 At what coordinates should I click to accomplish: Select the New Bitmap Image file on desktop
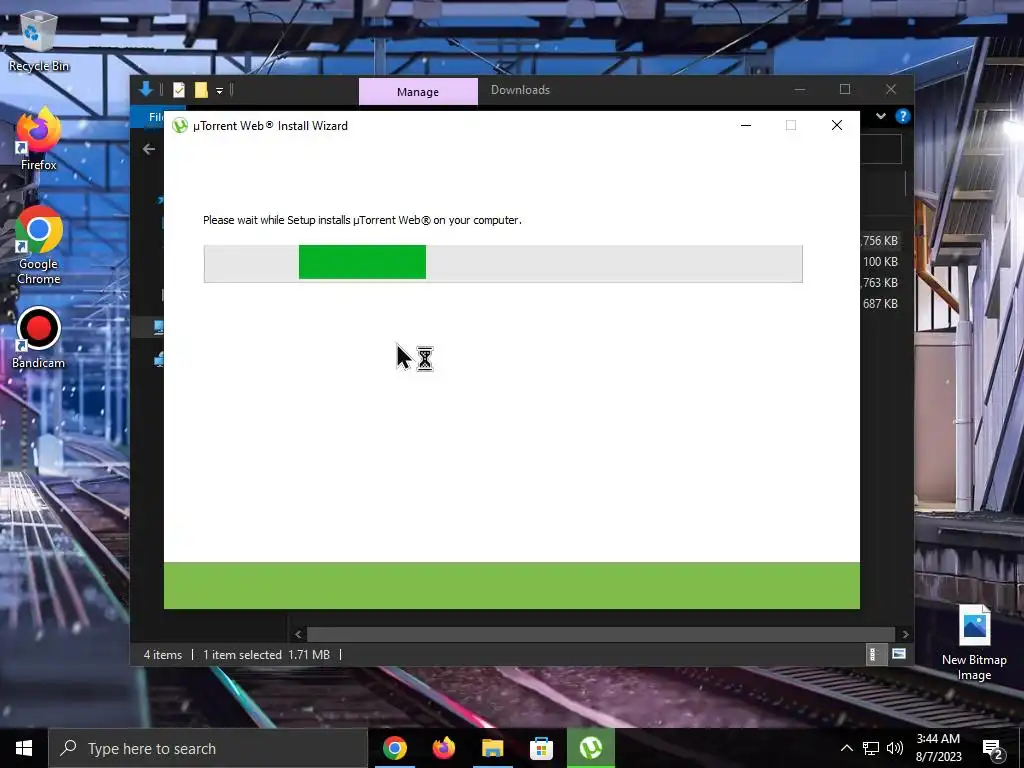pyautogui.click(x=974, y=643)
